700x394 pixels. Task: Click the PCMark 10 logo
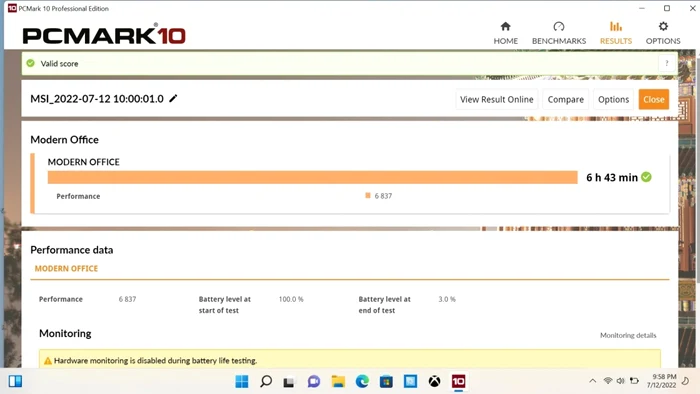[x=104, y=34]
